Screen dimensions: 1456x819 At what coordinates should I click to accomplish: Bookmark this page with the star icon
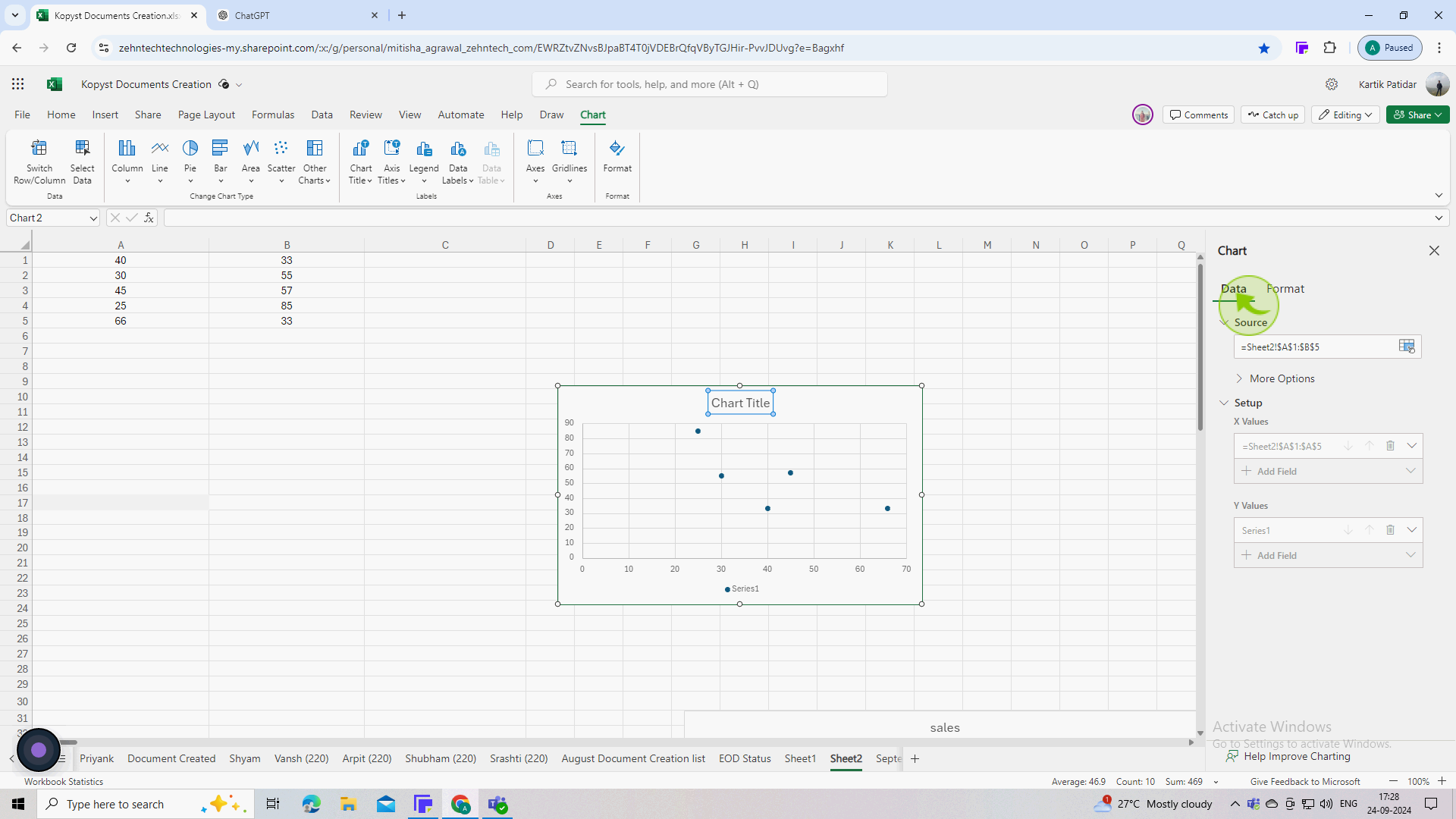tap(1264, 48)
